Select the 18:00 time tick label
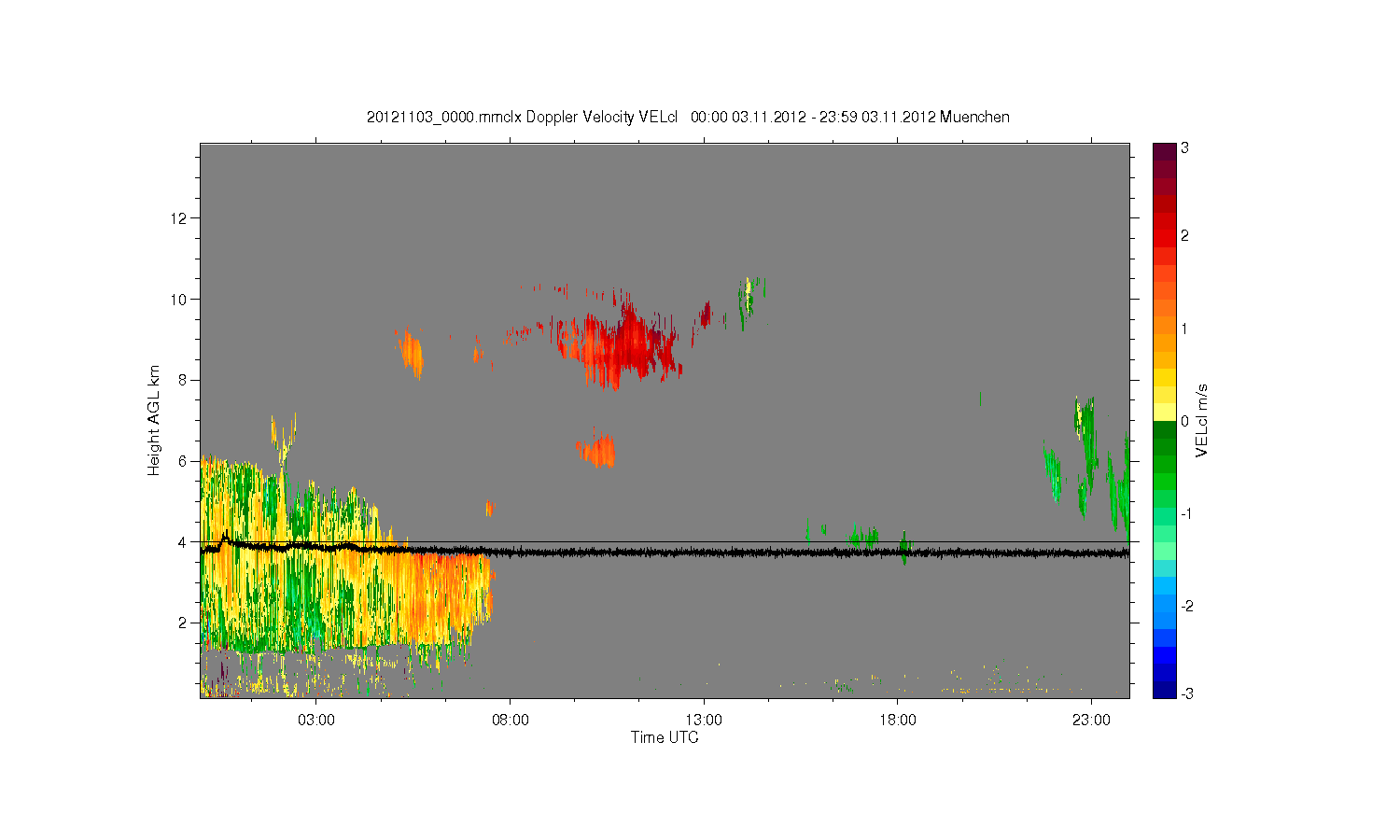Screen dimensions: 1400x840 click(x=898, y=721)
